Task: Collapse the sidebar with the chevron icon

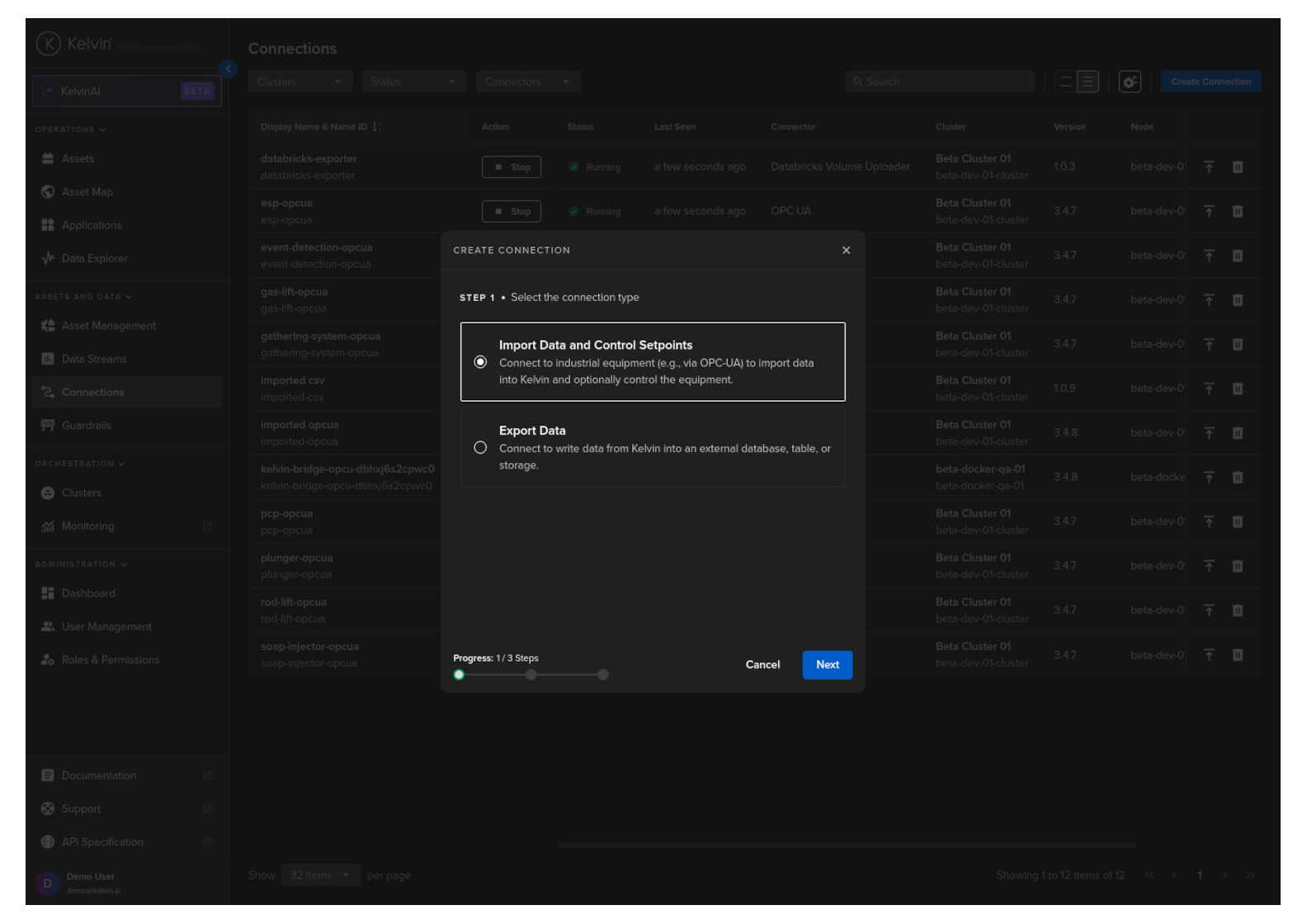Action: [229, 69]
